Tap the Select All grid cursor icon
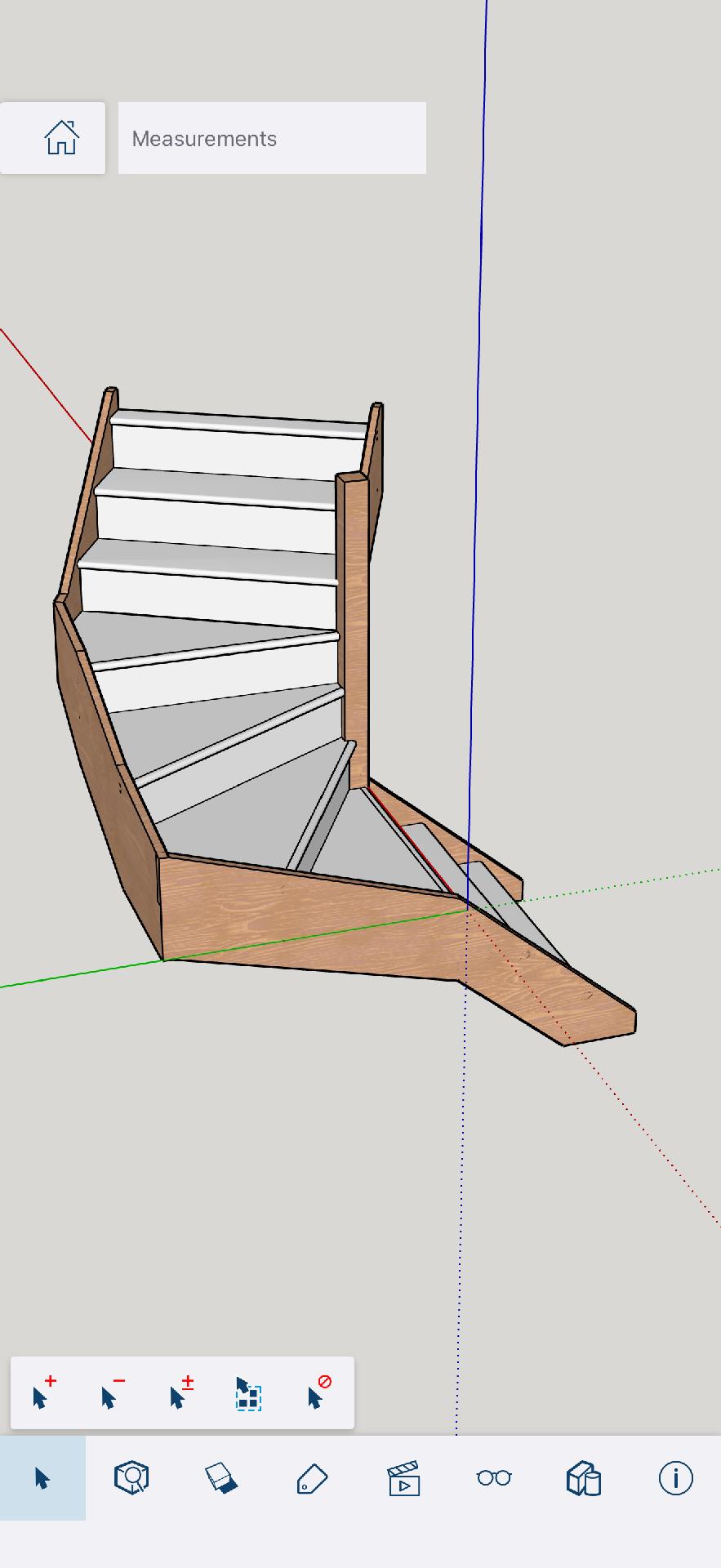Image resolution: width=721 pixels, height=1568 pixels. coord(248,1393)
